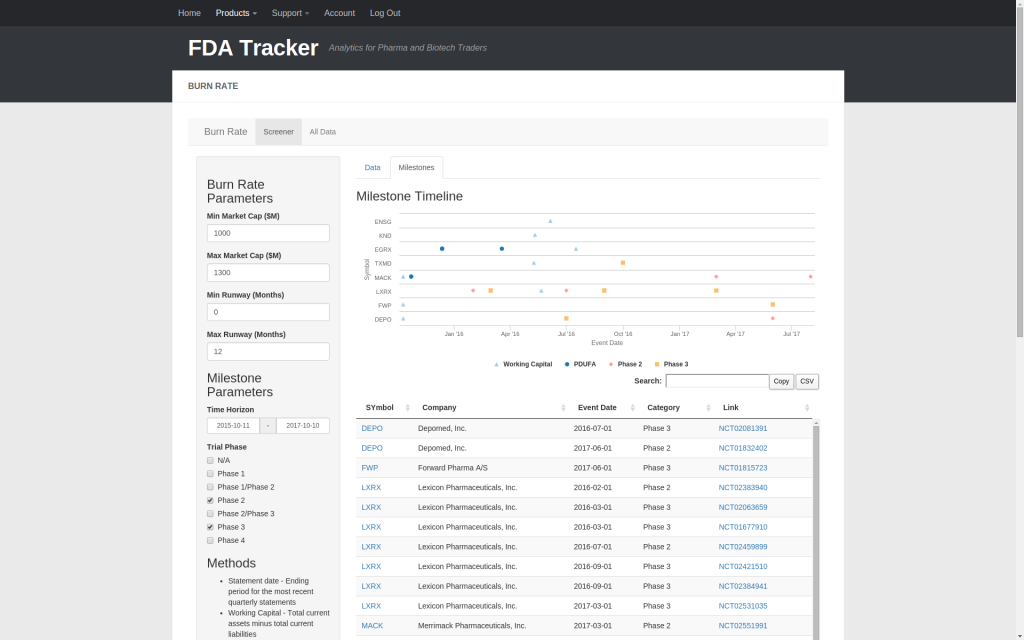Expand the Support dropdown menu
Screen dimensions: 1024x640
click(291, 13)
